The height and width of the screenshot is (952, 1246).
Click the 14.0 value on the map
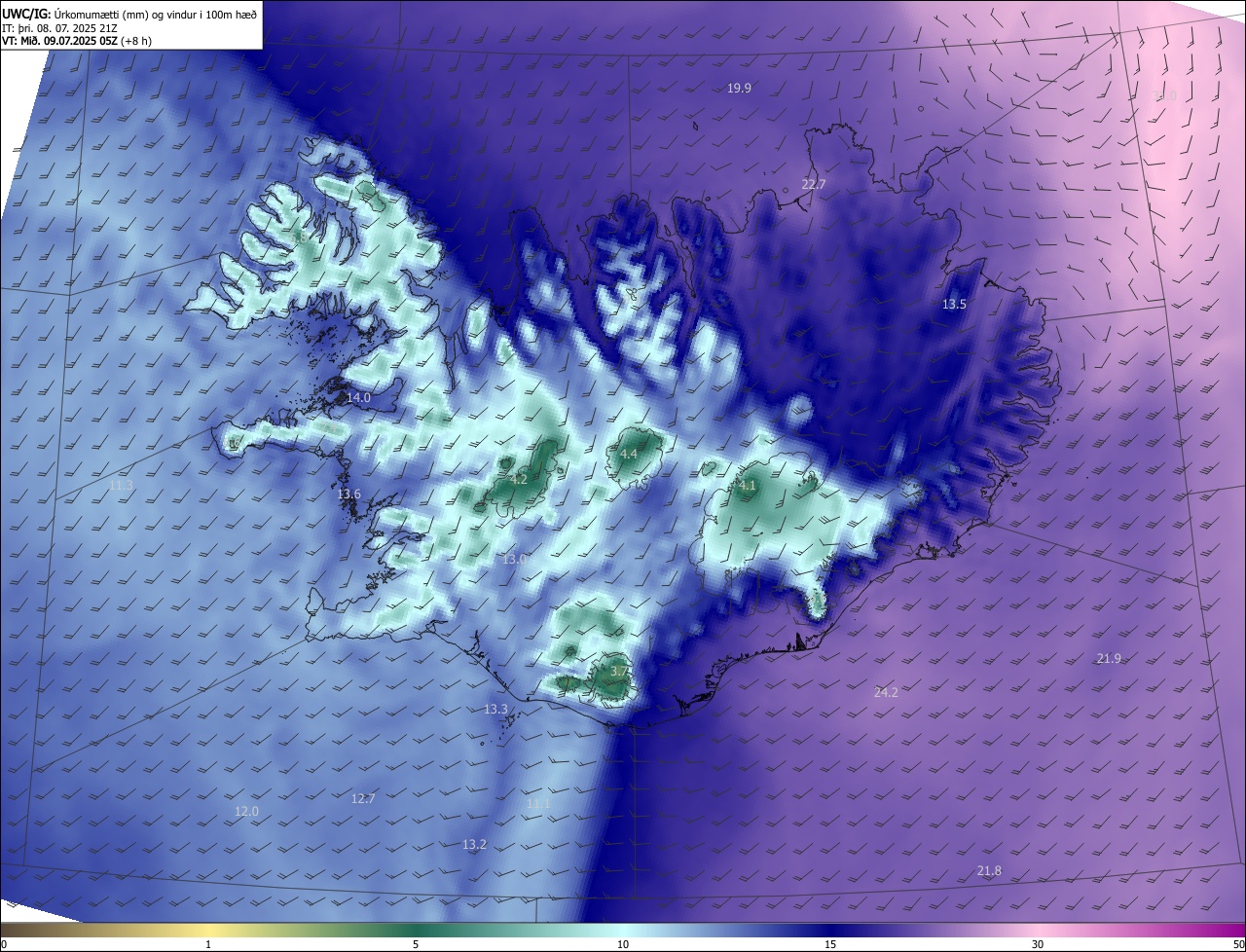point(358,398)
